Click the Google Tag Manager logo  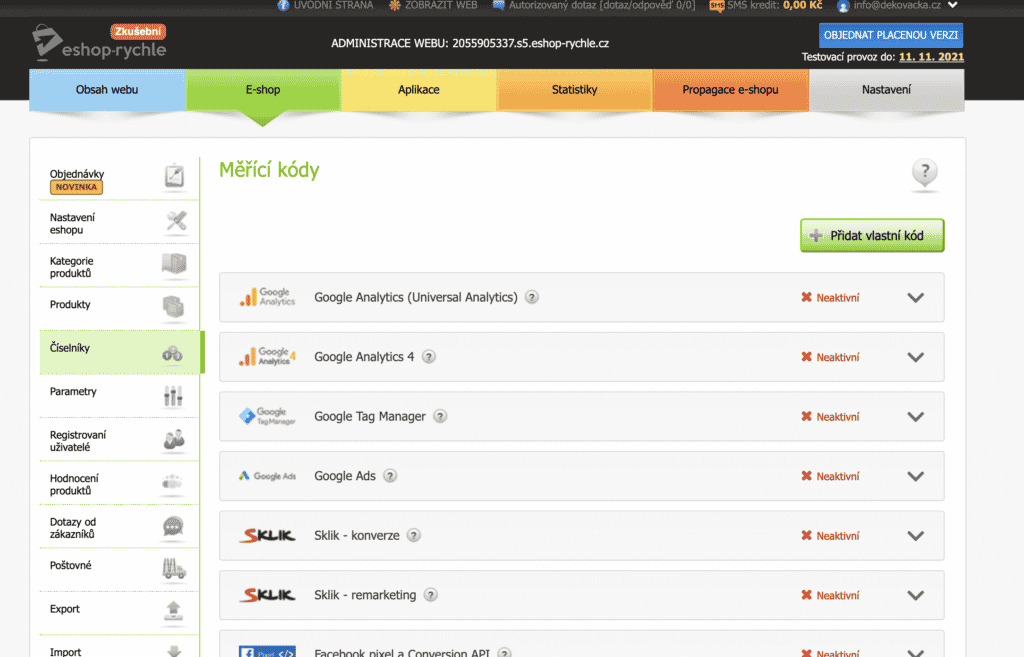click(267, 416)
